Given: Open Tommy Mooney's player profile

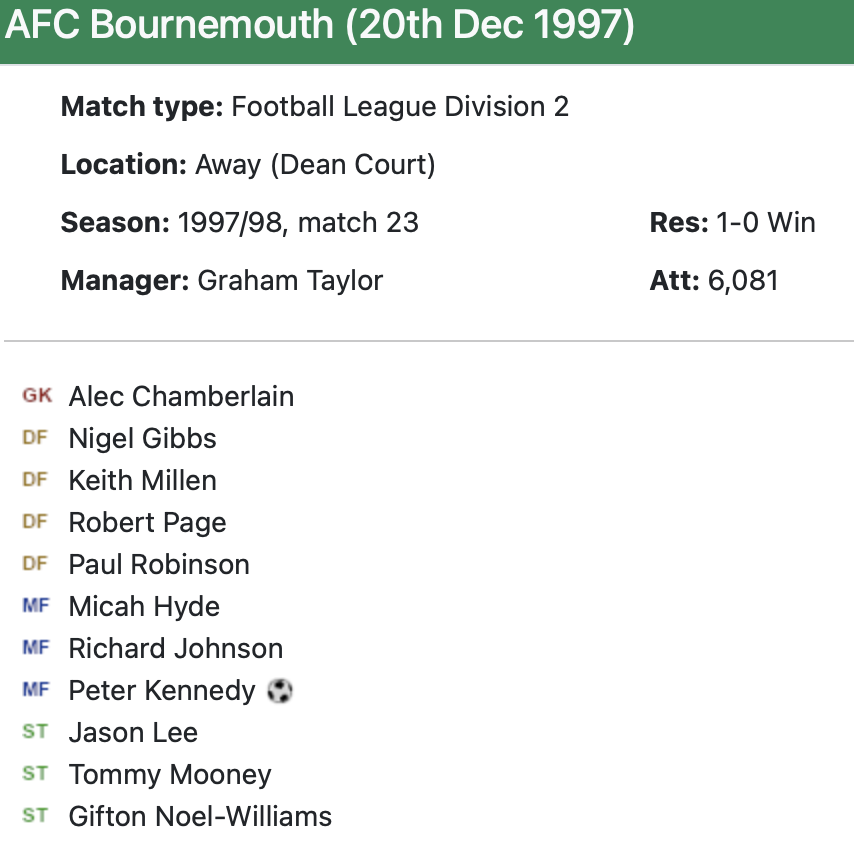Looking at the screenshot, I should click(170, 775).
